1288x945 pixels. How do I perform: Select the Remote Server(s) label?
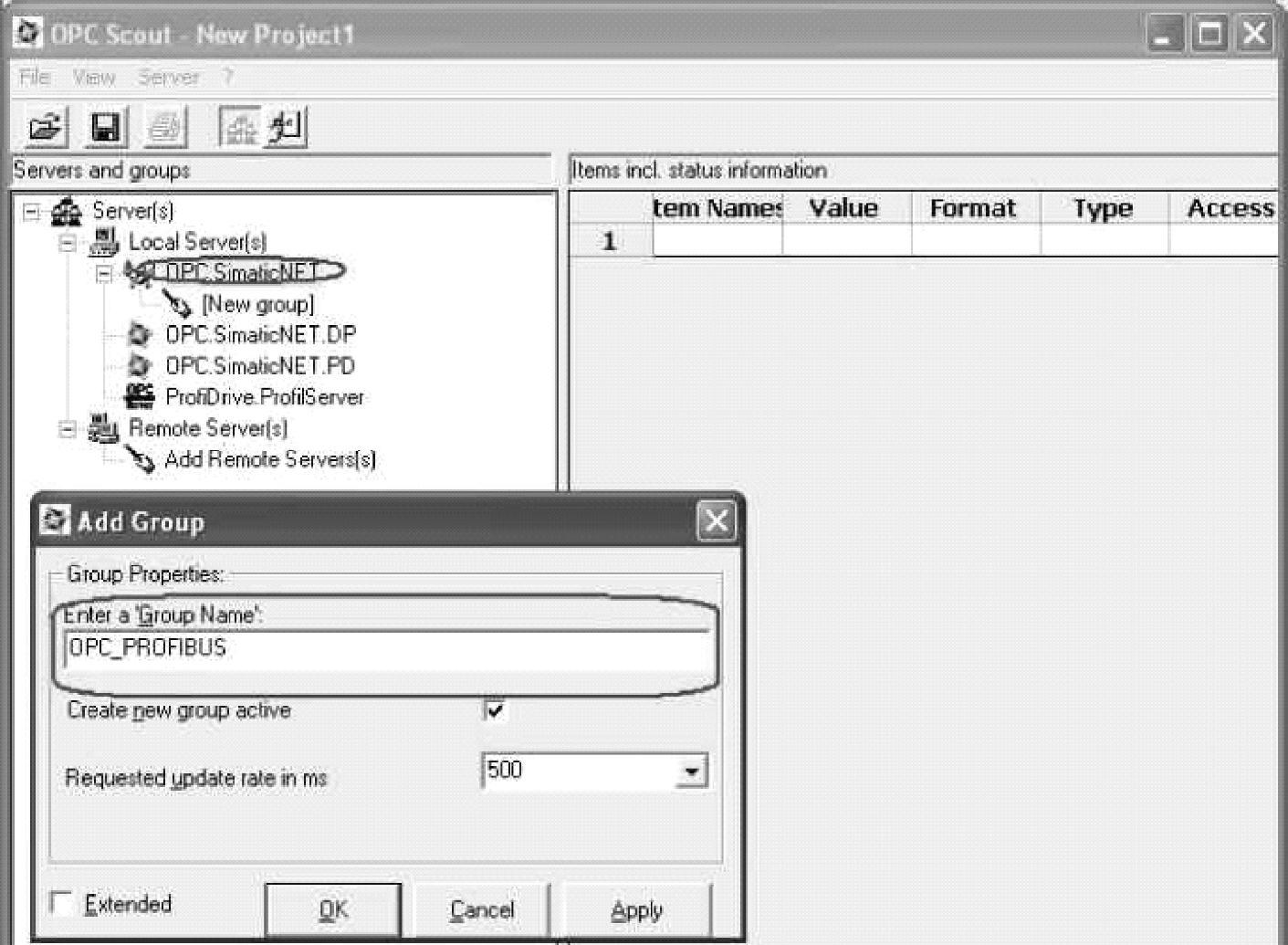click(x=208, y=428)
